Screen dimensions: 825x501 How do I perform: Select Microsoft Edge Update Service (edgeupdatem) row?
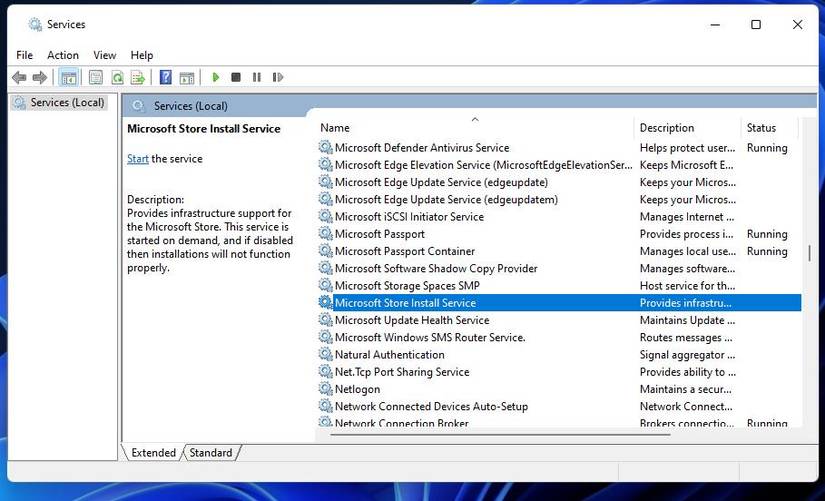tap(559, 199)
